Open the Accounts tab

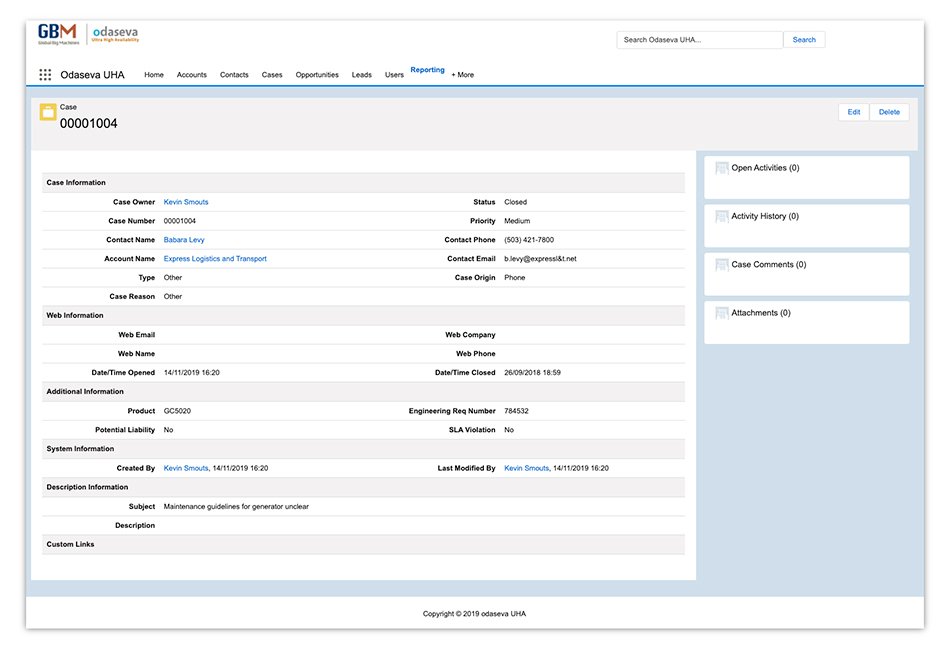191,74
